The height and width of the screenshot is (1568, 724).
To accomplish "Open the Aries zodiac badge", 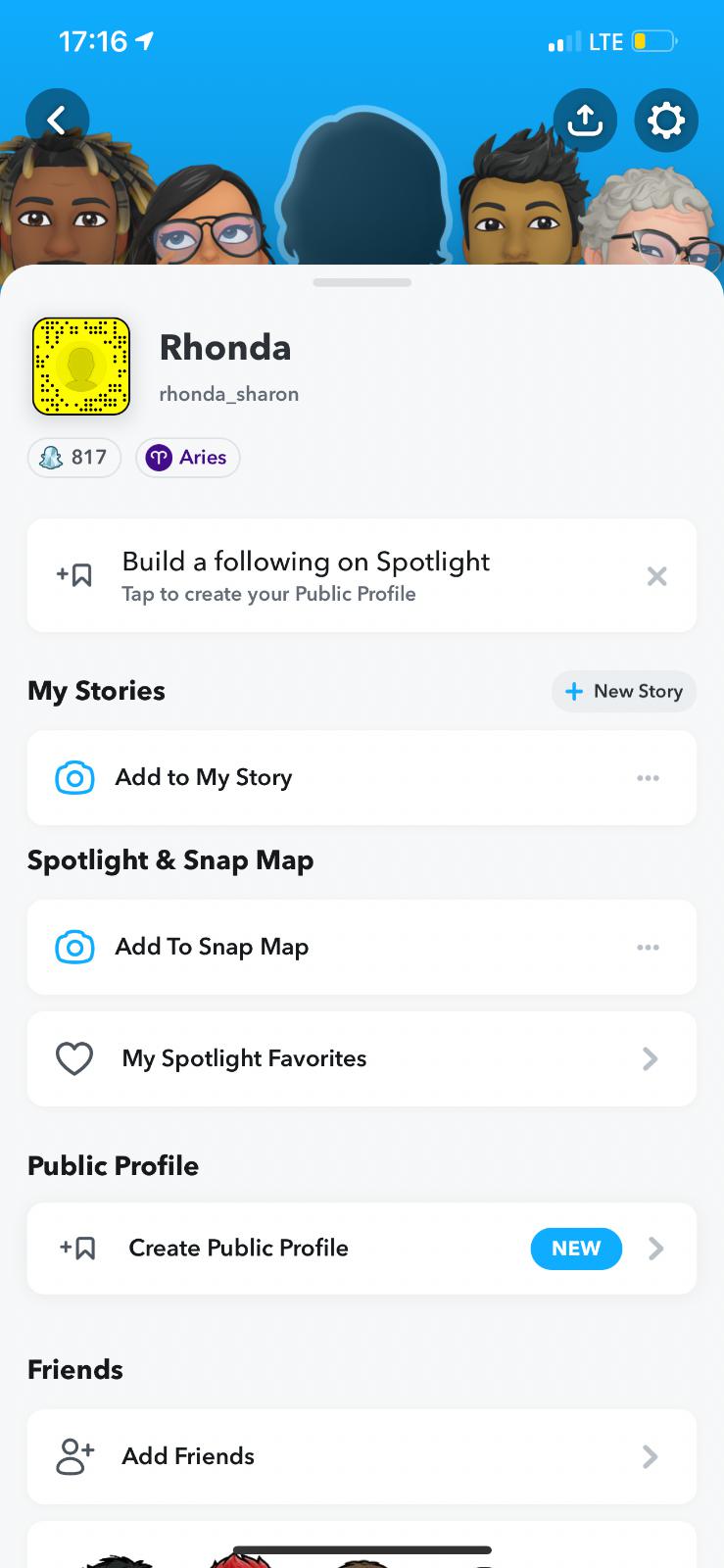I will pos(188,458).
